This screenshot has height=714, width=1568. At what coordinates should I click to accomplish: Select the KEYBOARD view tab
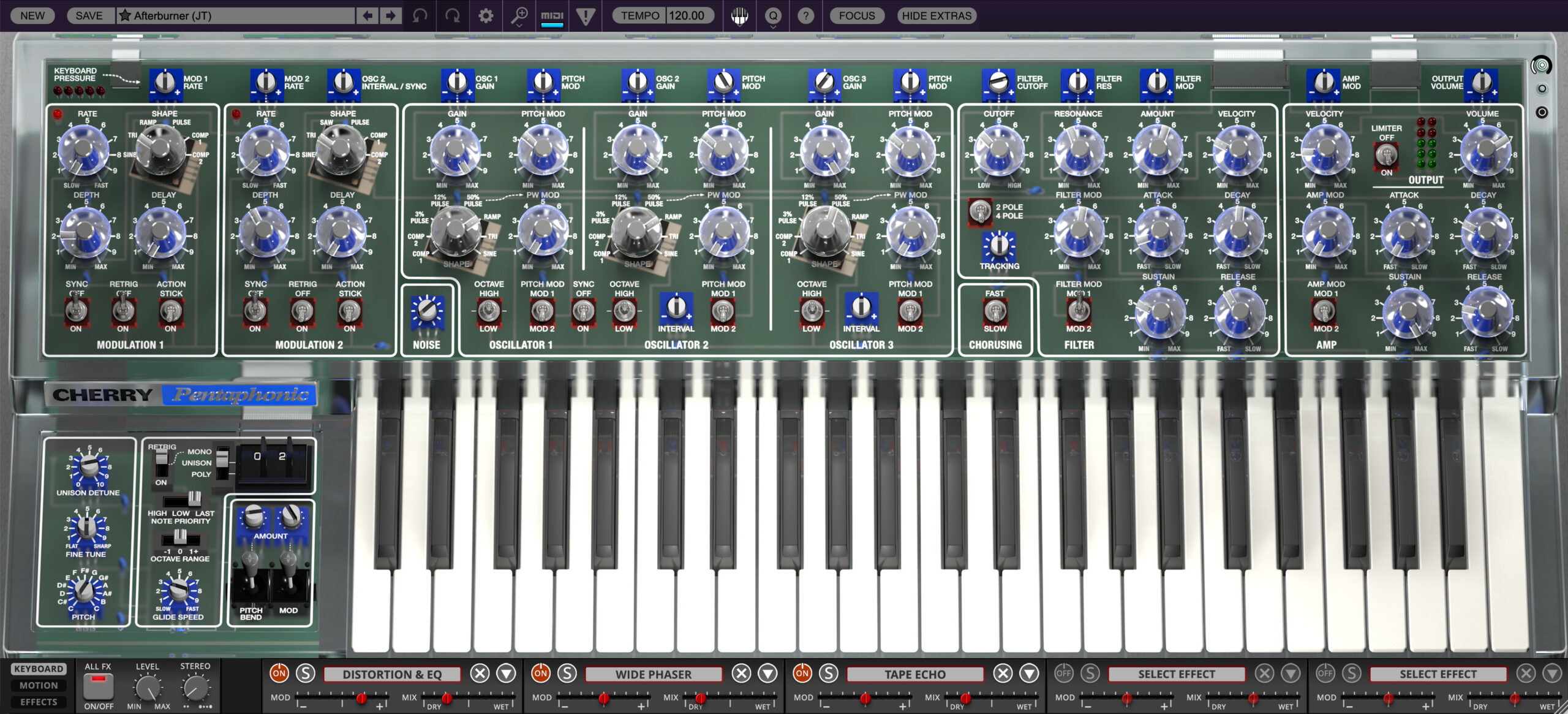point(39,669)
